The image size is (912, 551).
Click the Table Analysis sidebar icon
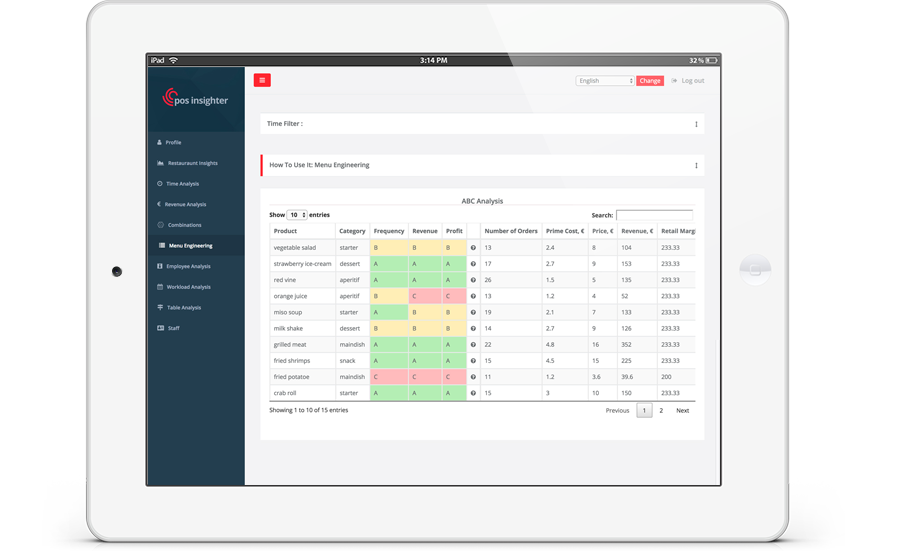pyautogui.click(x=160, y=308)
